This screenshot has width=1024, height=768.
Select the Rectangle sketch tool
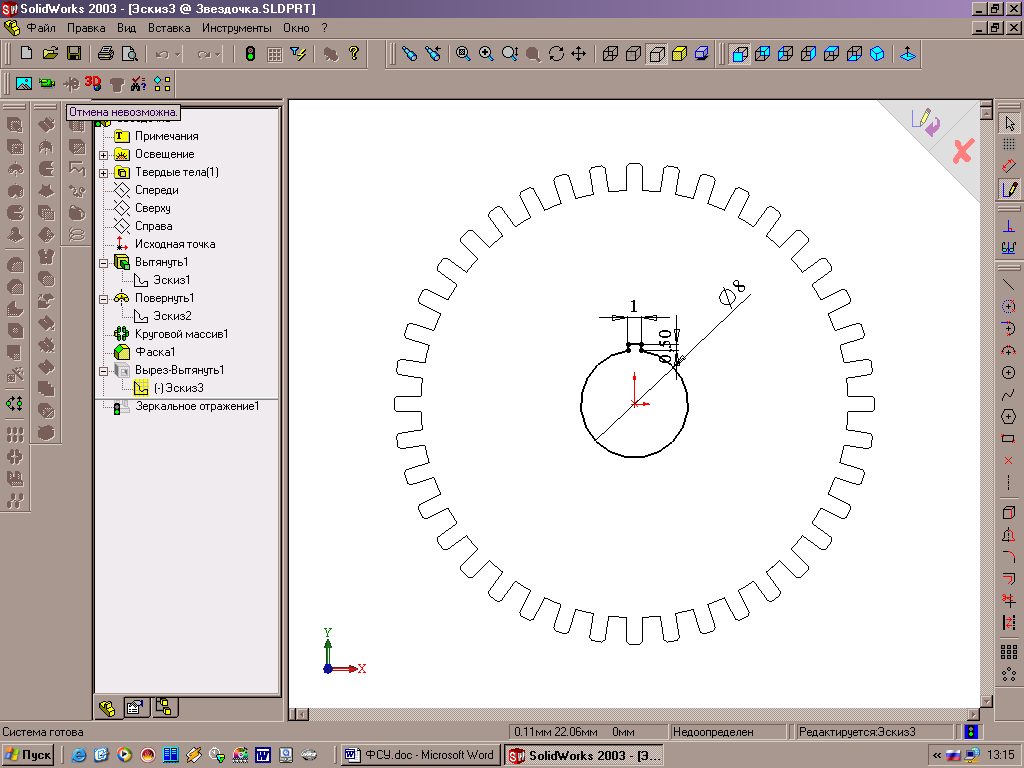[x=1009, y=438]
